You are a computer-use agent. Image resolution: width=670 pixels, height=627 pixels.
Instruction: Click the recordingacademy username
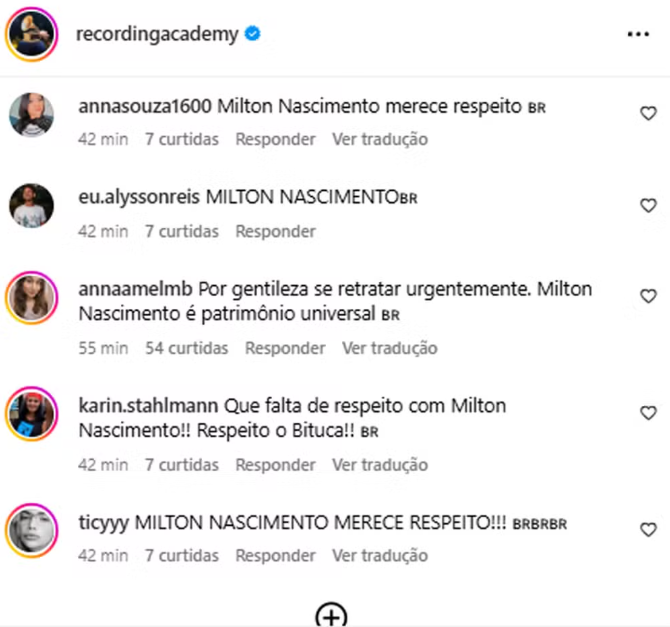(x=157, y=34)
